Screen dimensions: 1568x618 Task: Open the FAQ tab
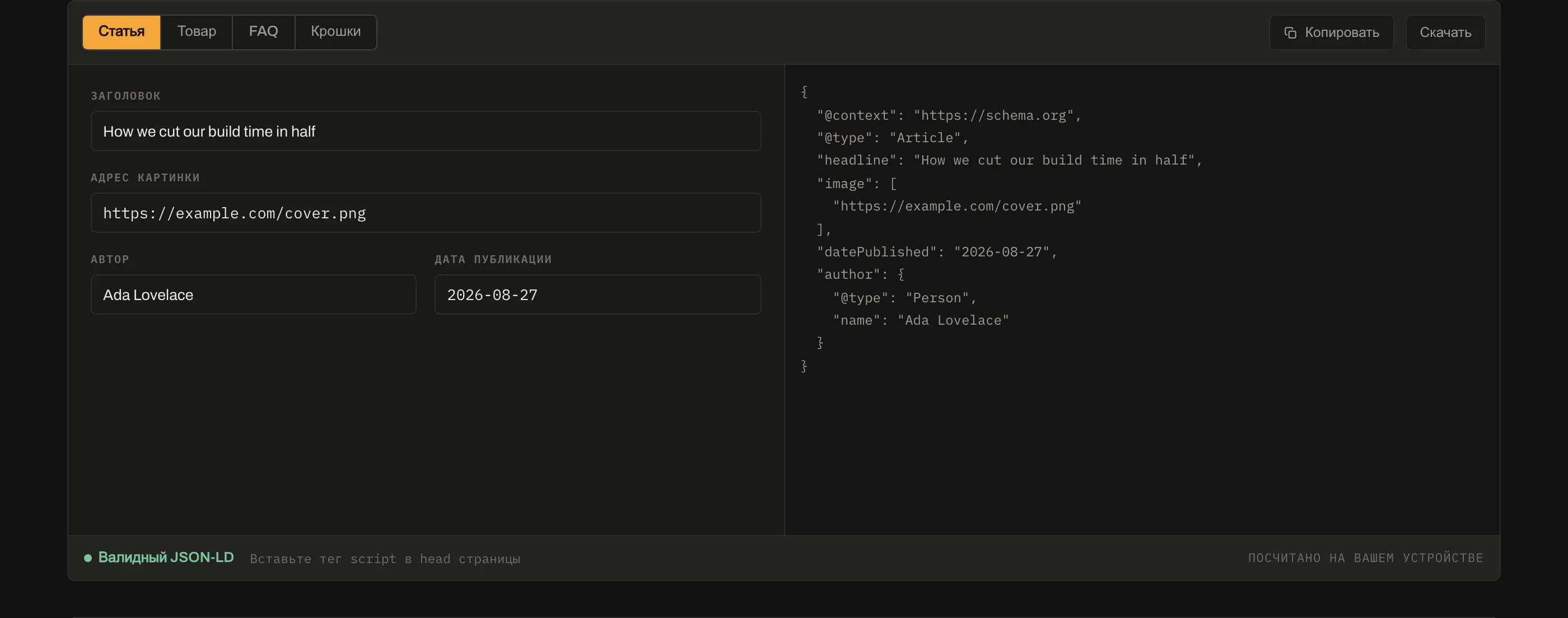(x=264, y=32)
